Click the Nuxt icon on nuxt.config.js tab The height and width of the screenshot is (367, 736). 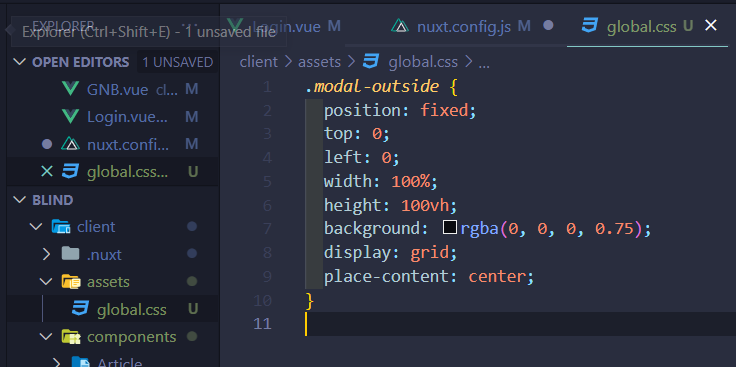tap(400, 26)
